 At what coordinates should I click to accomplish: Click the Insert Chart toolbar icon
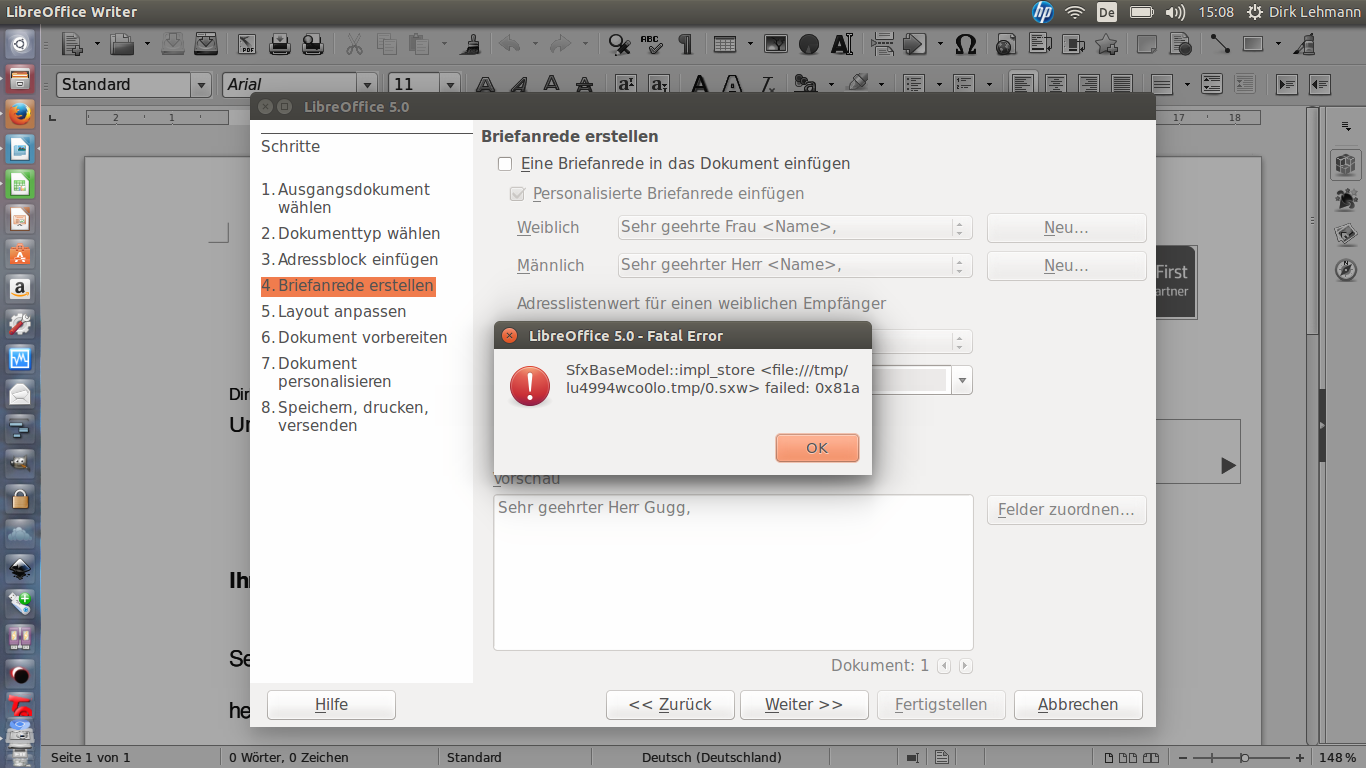(809, 44)
